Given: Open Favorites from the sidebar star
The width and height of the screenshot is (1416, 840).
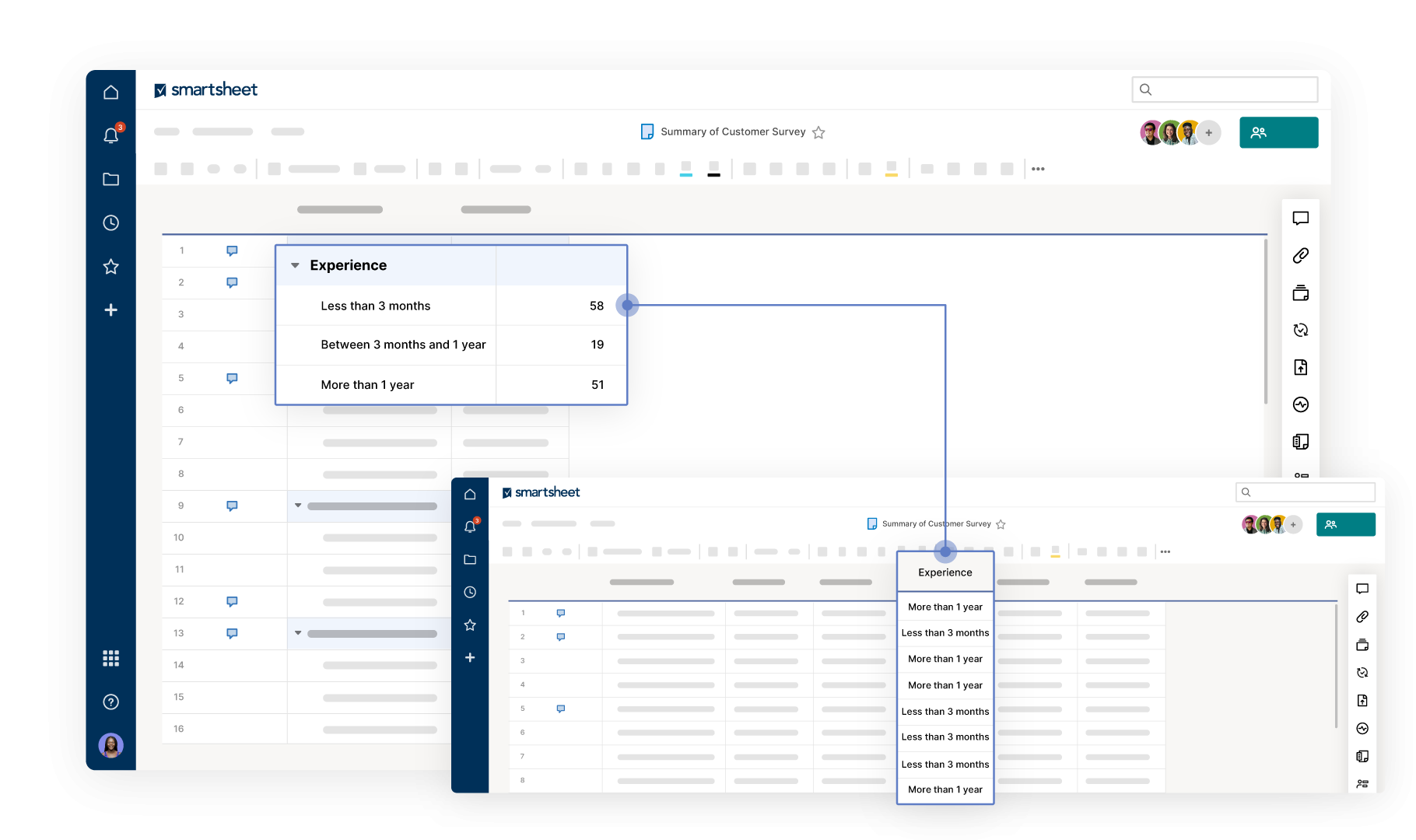Looking at the screenshot, I should [x=111, y=267].
